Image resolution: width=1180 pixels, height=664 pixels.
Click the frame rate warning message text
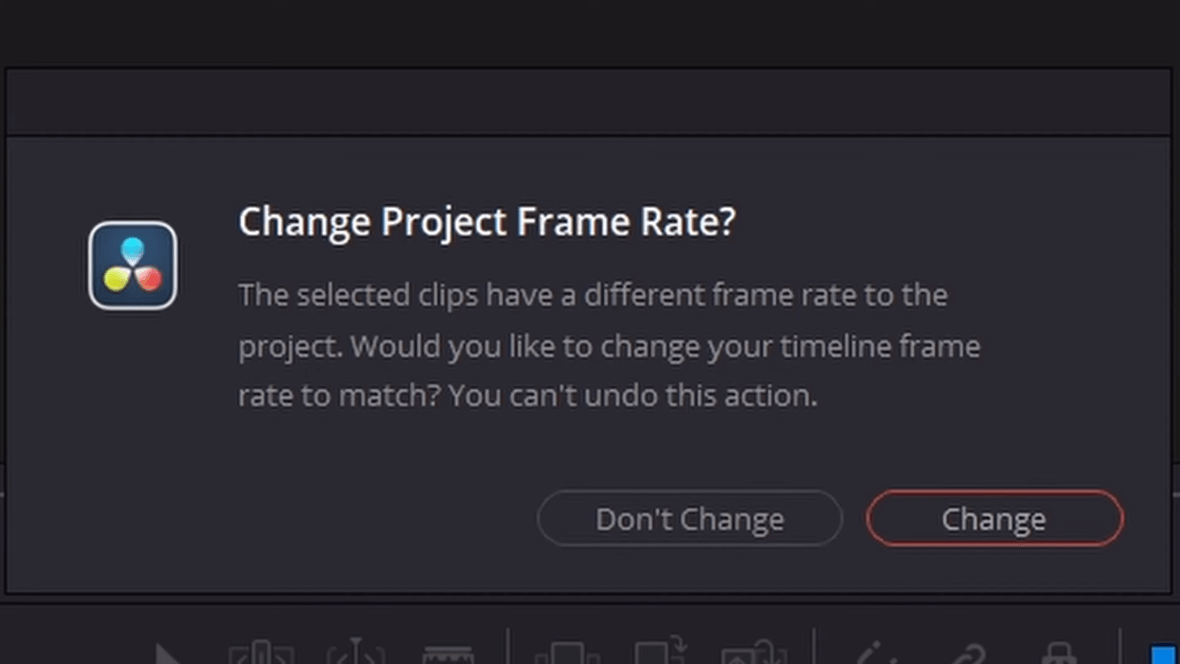point(610,345)
